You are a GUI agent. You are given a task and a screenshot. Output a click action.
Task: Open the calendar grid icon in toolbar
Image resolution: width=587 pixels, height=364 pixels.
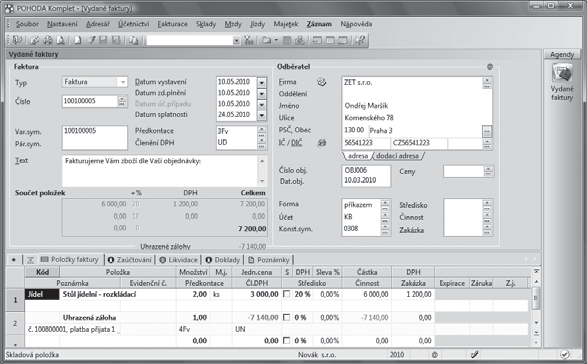pos(287,40)
